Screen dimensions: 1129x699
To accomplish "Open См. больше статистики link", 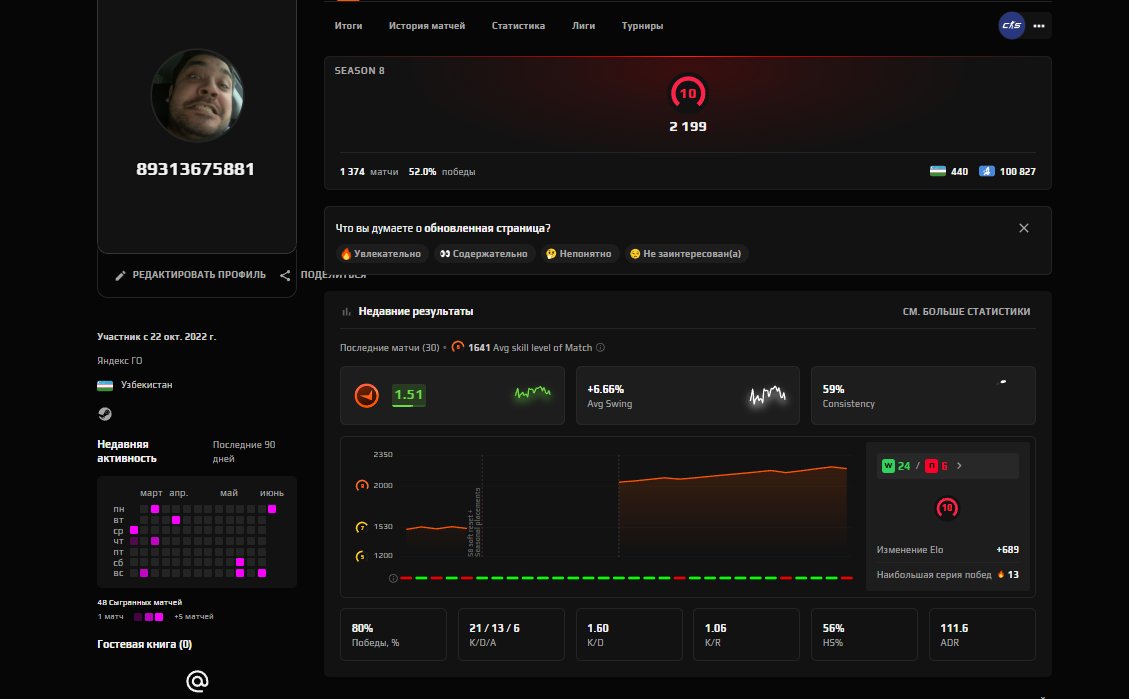I will (x=966, y=312).
